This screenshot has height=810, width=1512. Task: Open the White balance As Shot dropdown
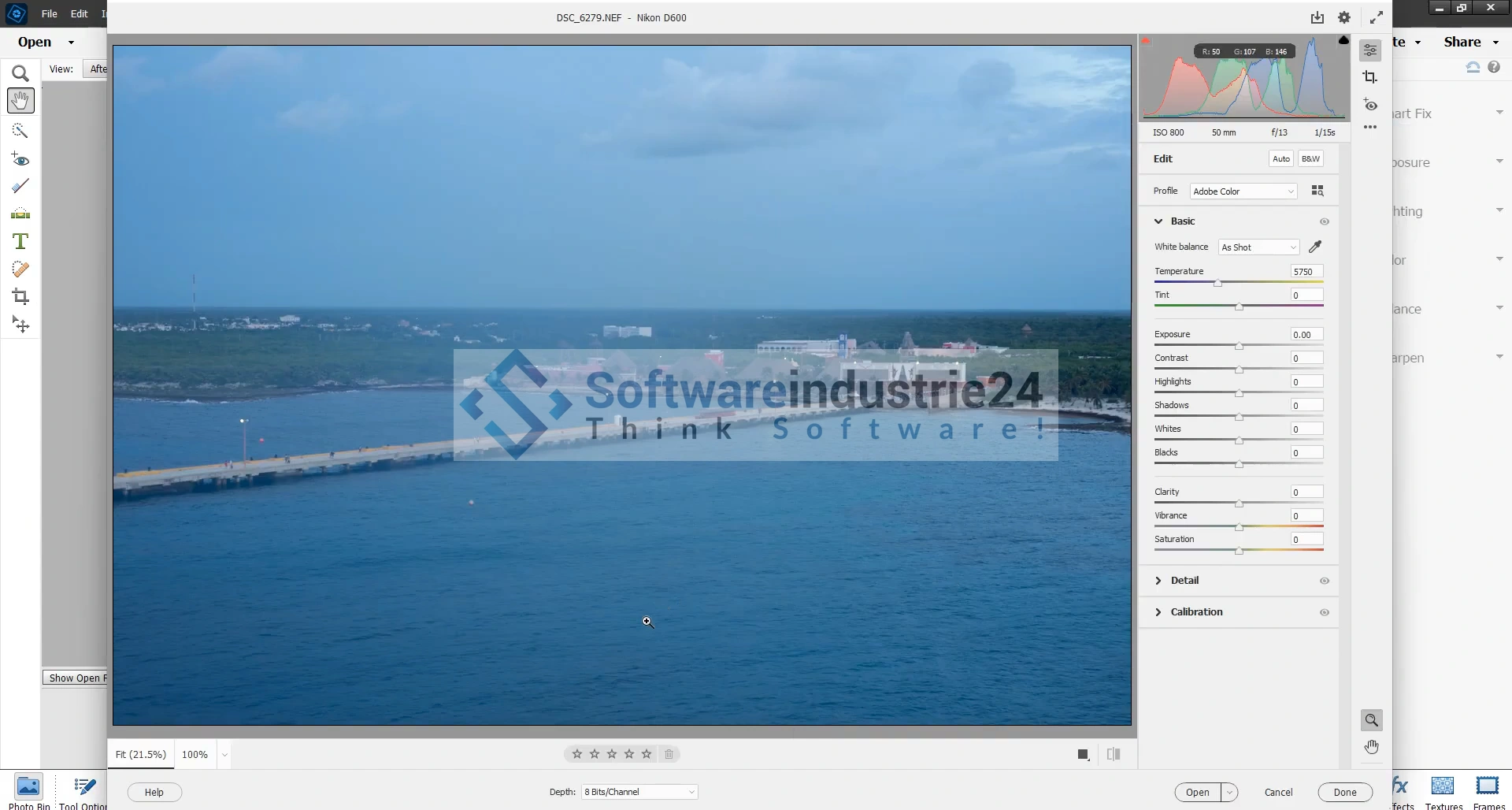click(1258, 247)
